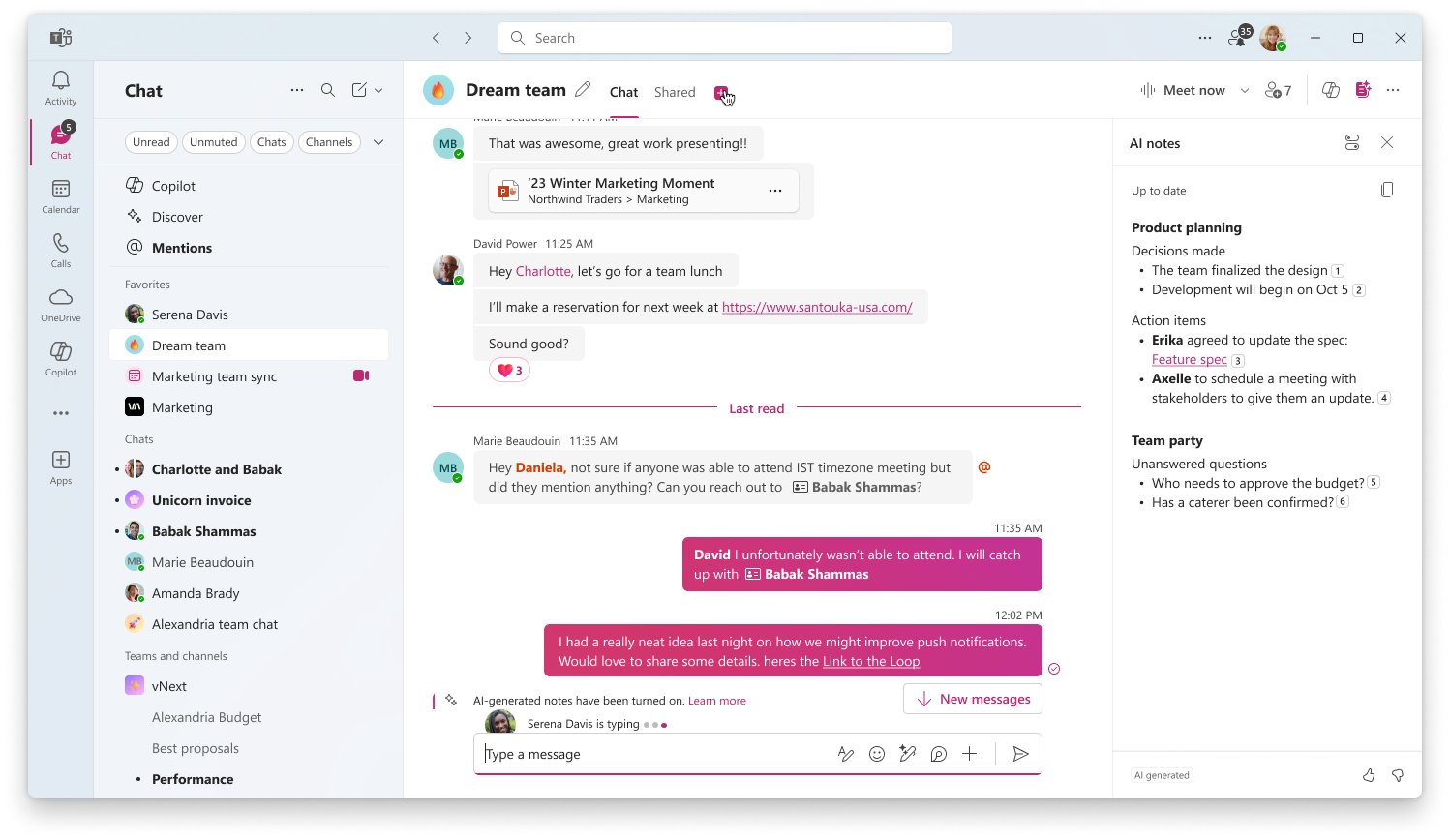Click the heart reaction with 3 count

pyautogui.click(x=509, y=371)
